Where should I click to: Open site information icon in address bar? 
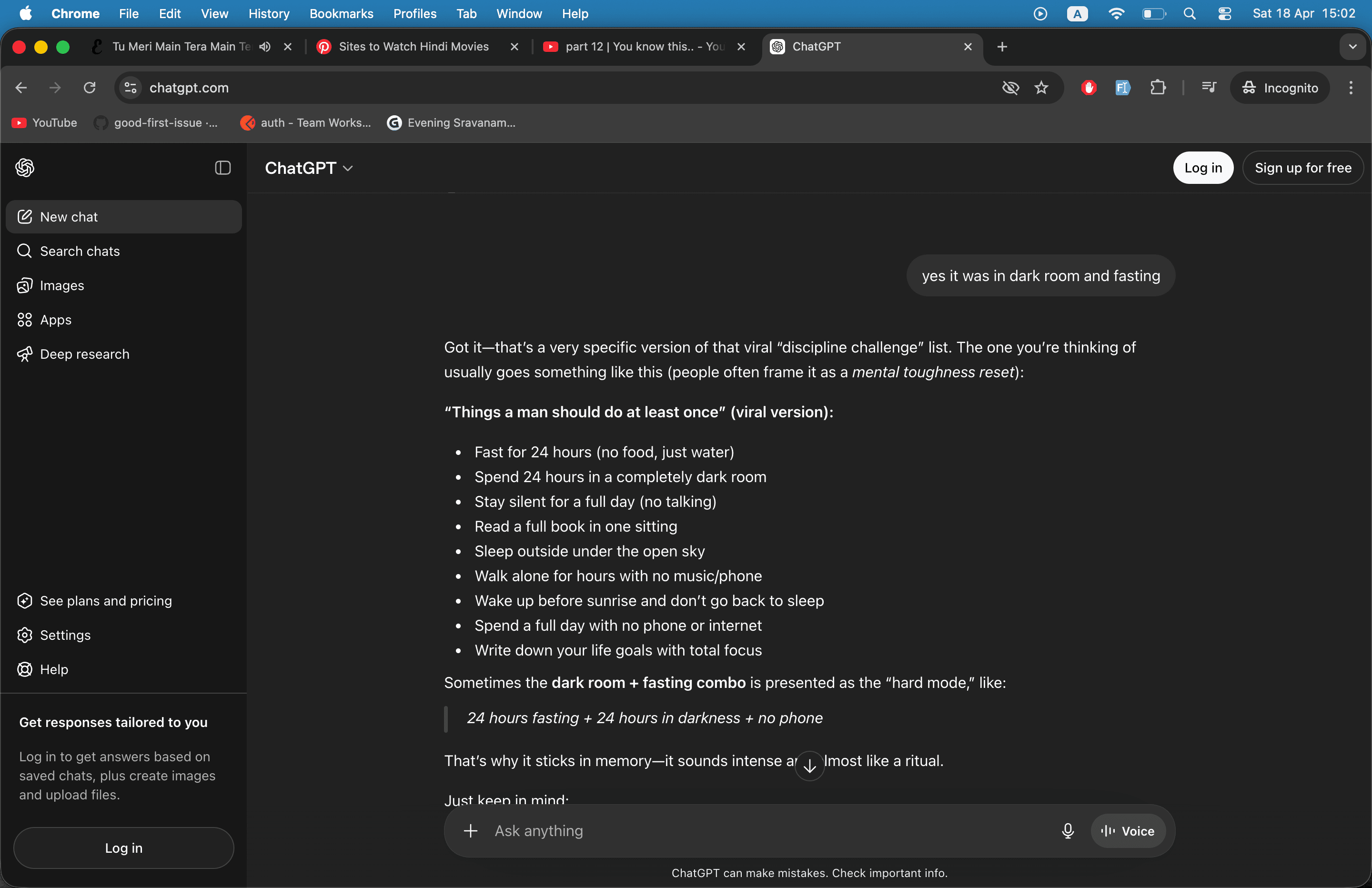[131, 88]
